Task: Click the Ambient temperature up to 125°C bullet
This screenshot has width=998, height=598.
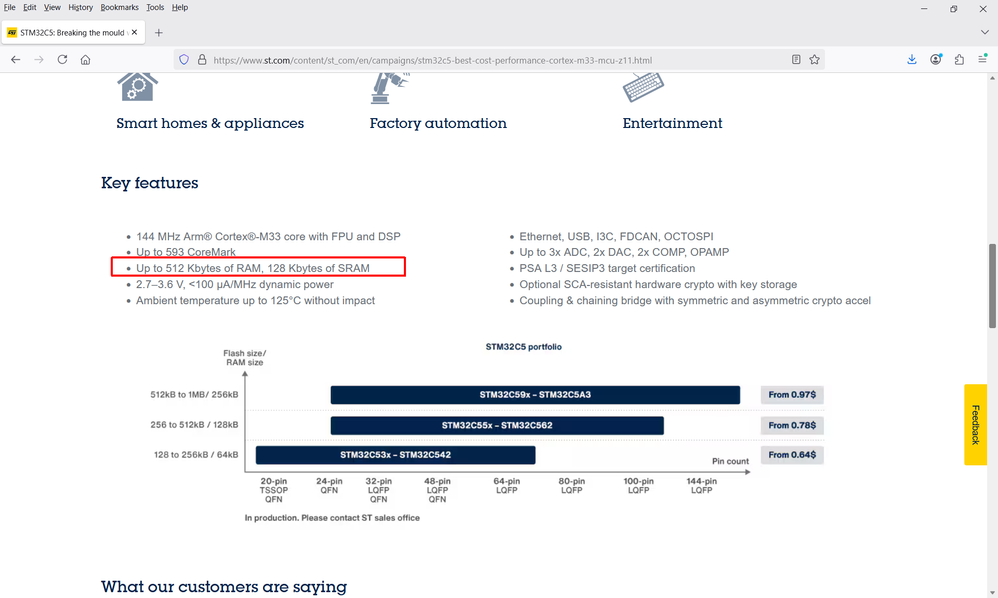Action: click(255, 300)
